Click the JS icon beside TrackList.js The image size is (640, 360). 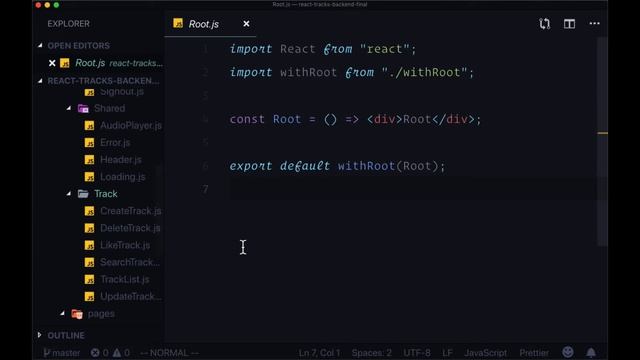(x=89, y=280)
